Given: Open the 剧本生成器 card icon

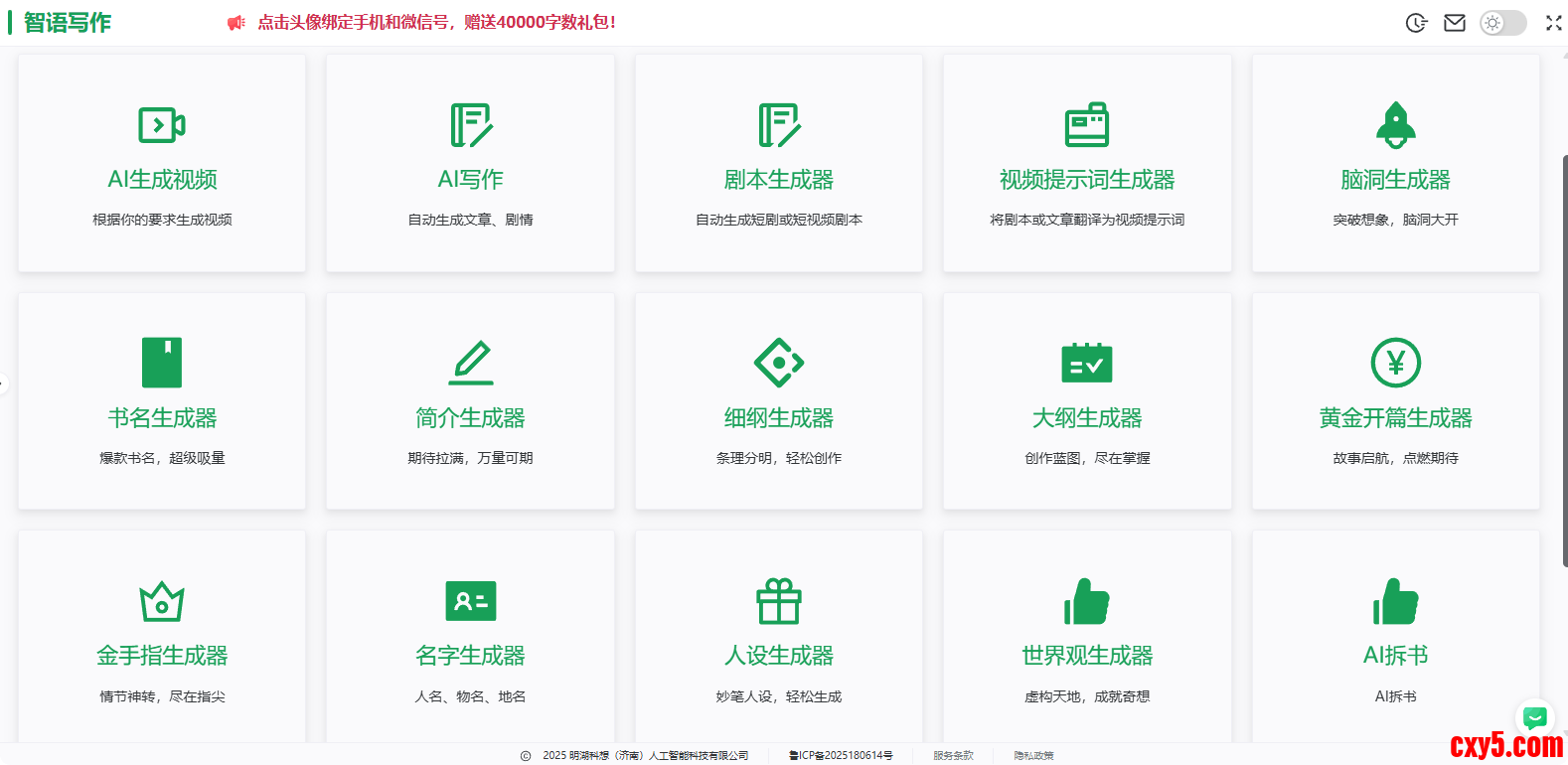Looking at the screenshot, I should point(779,125).
